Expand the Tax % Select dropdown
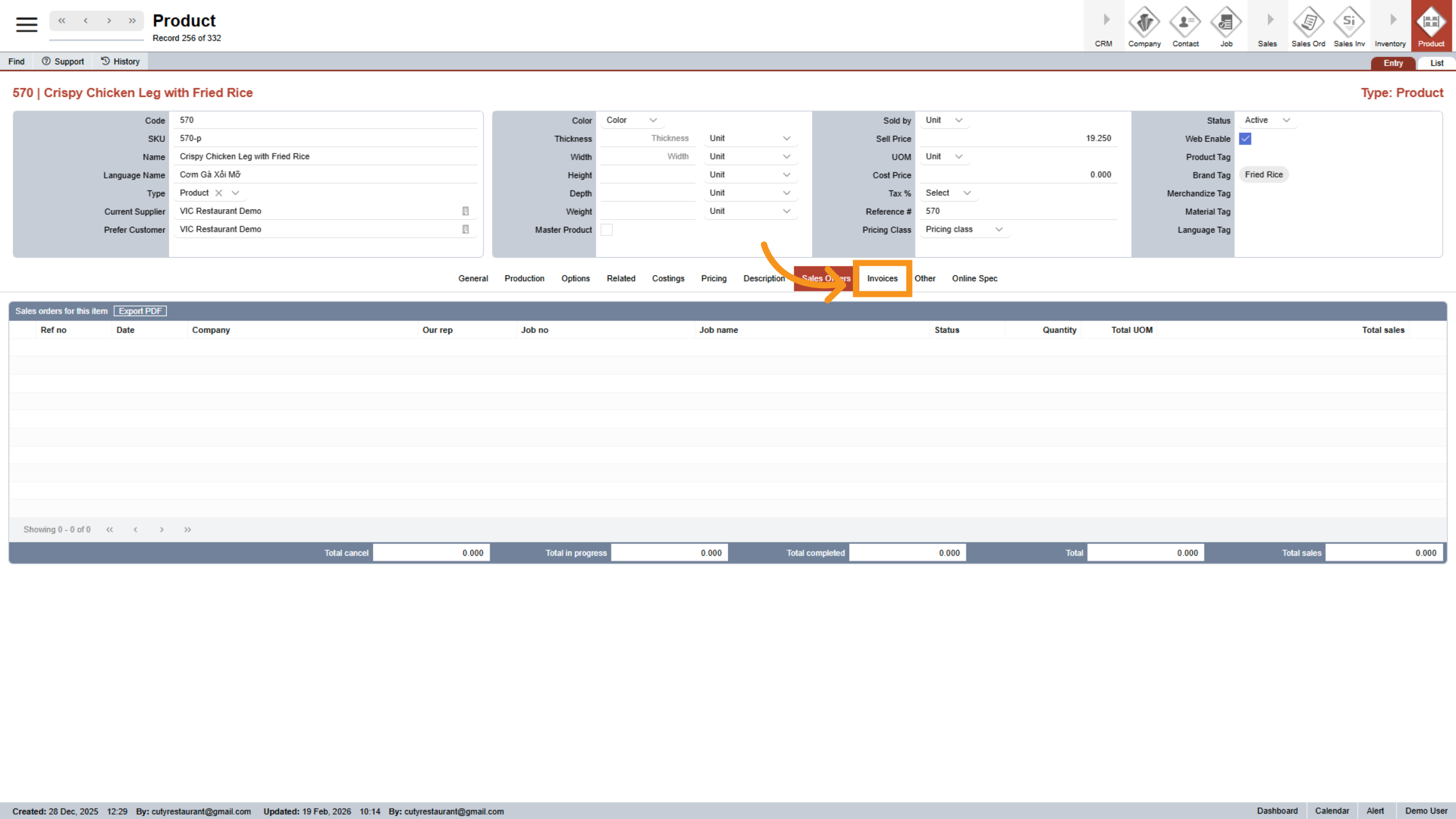 click(948, 193)
